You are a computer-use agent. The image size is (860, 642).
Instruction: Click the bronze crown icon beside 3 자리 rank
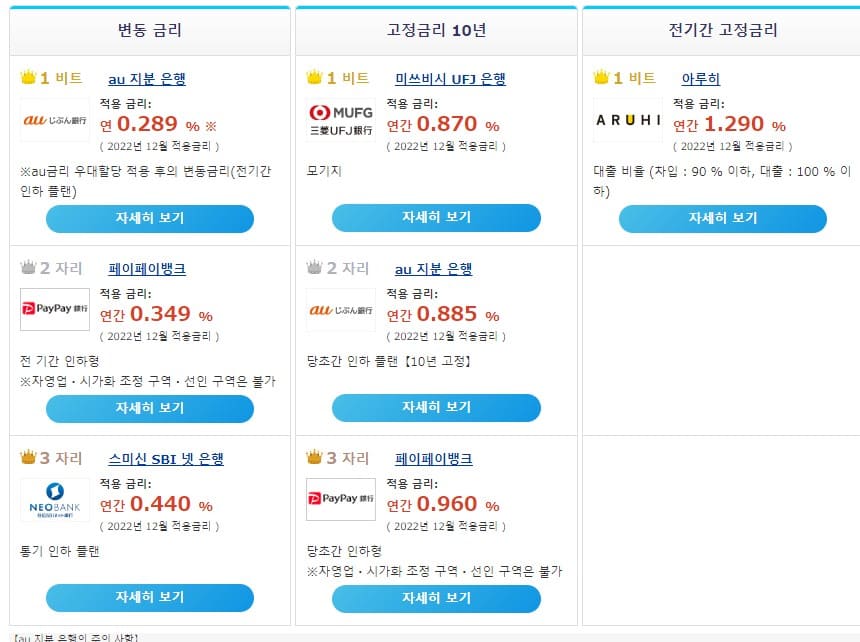tap(26, 458)
